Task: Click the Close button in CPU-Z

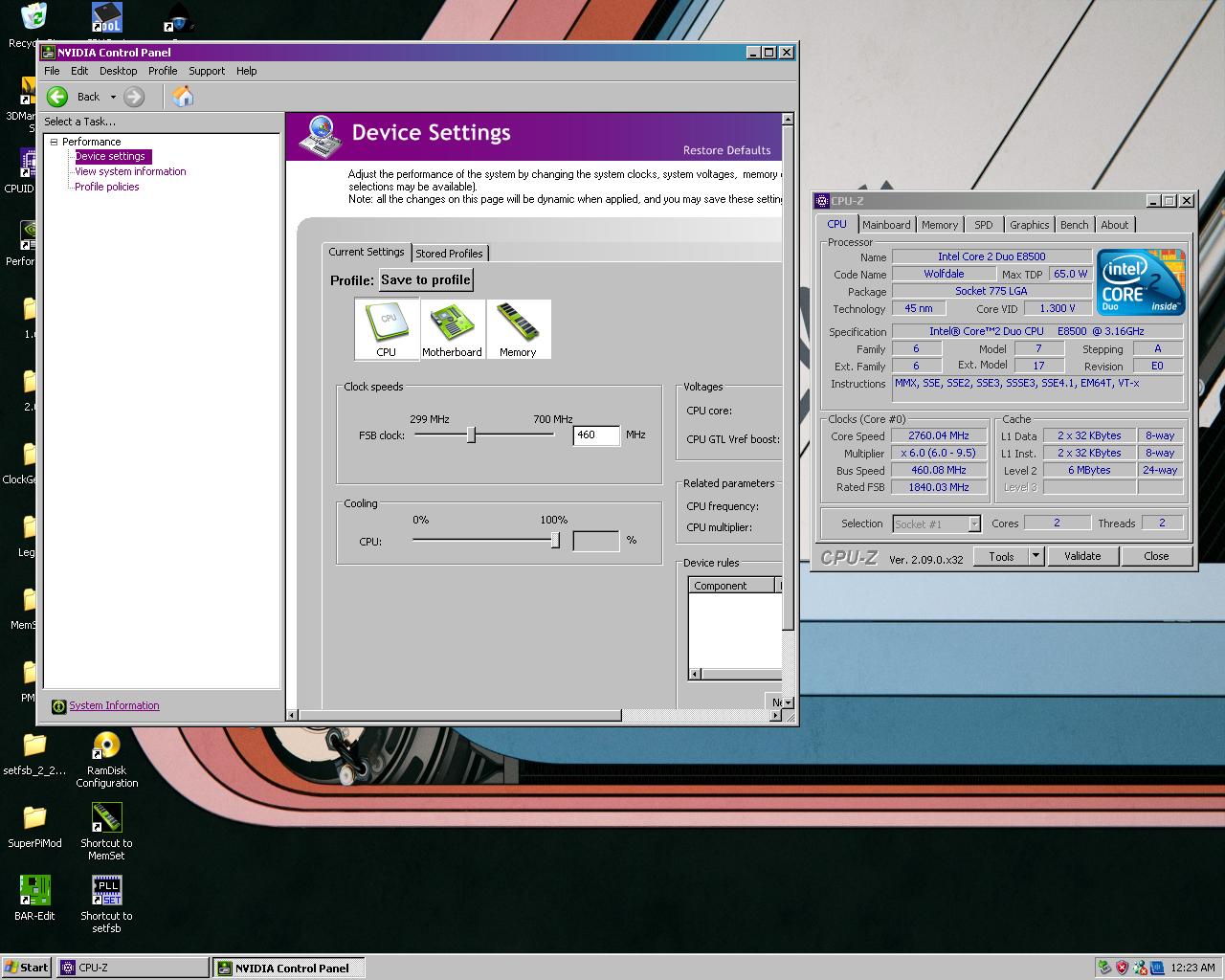Action: [x=1156, y=556]
